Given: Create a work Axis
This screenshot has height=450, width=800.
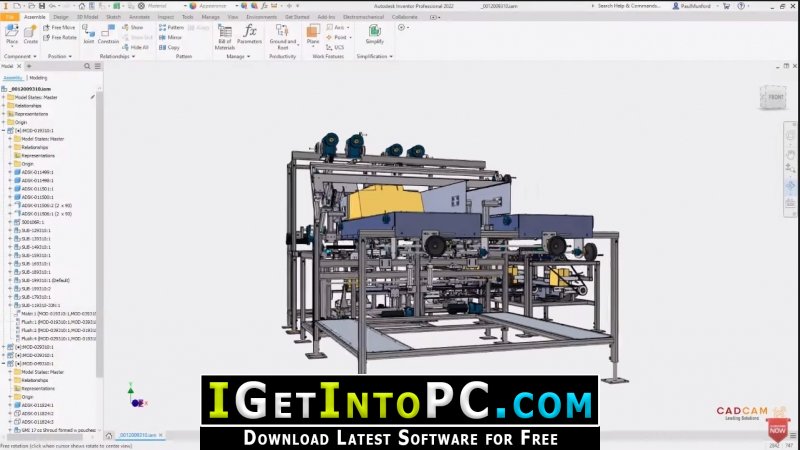Looking at the screenshot, I should [x=338, y=28].
